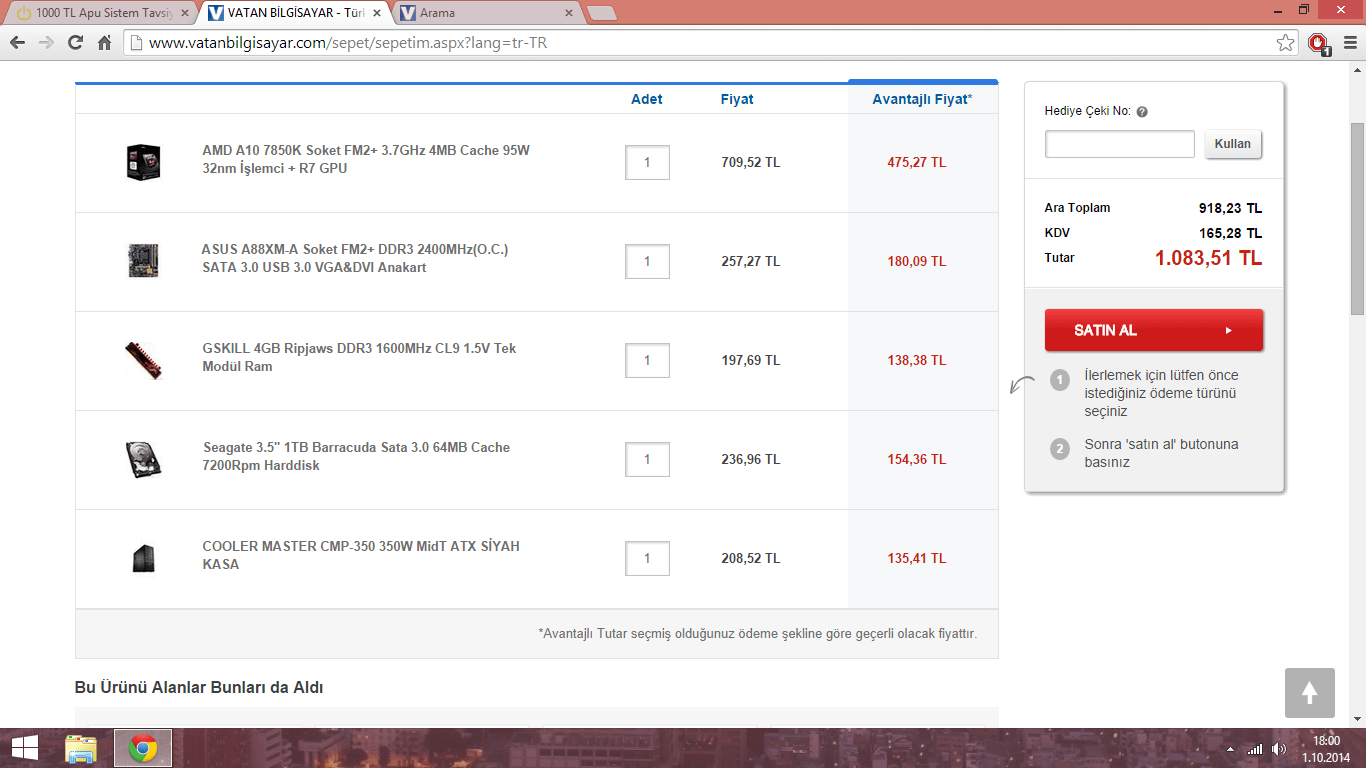Open the Seagate 1TB Barracuda product link
This screenshot has height=768, width=1366.
356,457
